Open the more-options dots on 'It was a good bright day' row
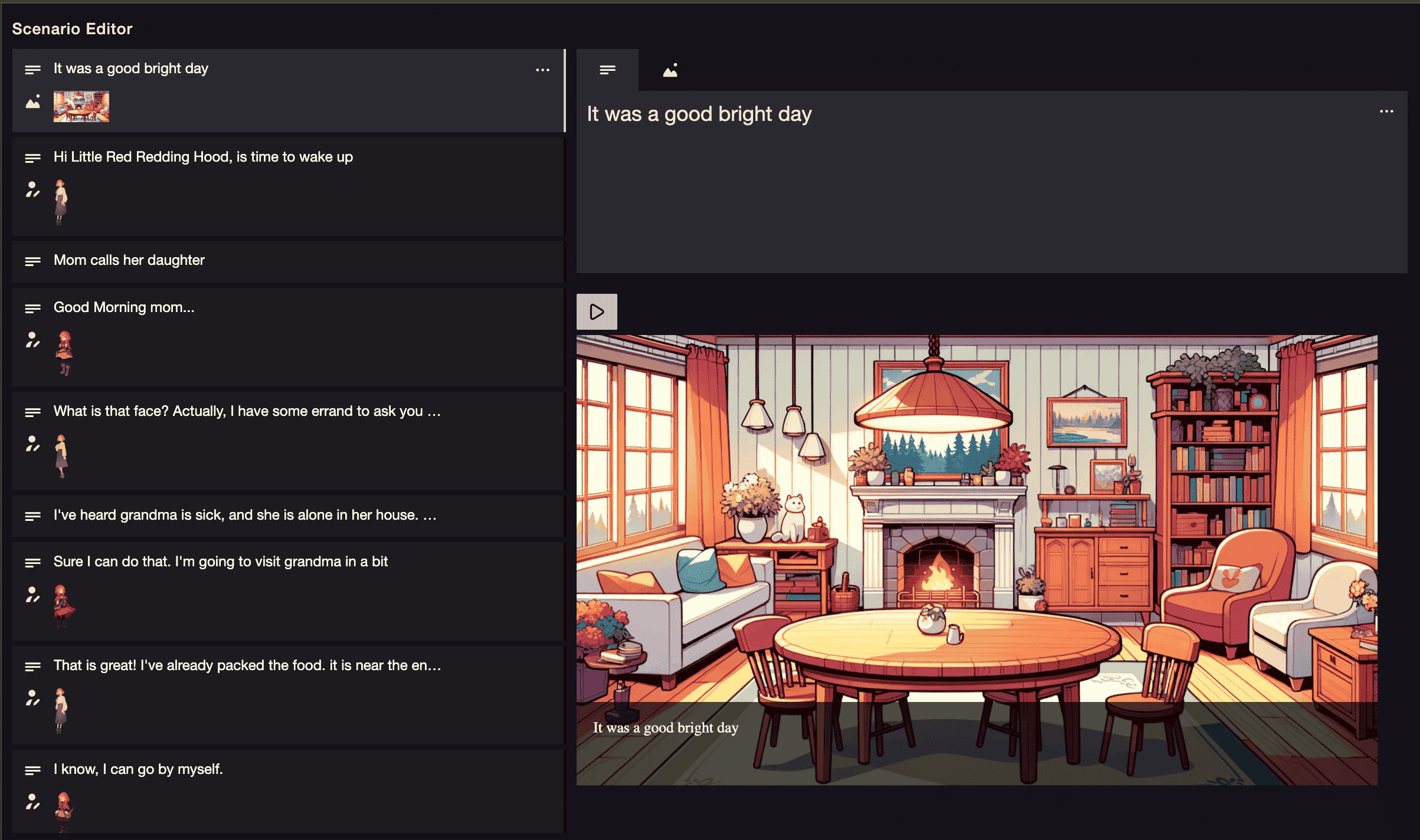Image resolution: width=1420 pixels, height=840 pixels. [542, 70]
